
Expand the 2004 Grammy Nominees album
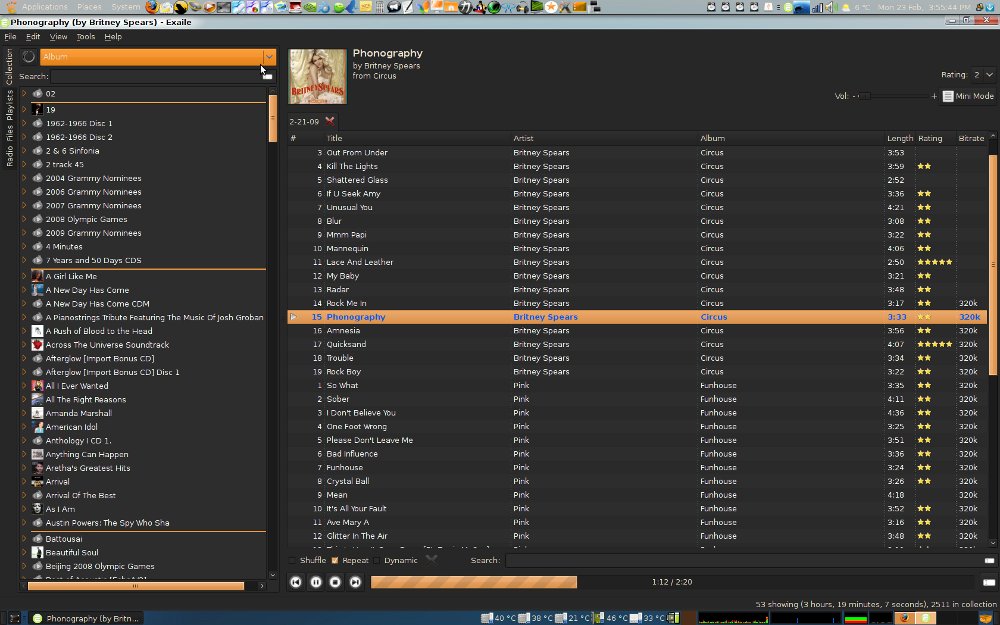click(x=24, y=178)
